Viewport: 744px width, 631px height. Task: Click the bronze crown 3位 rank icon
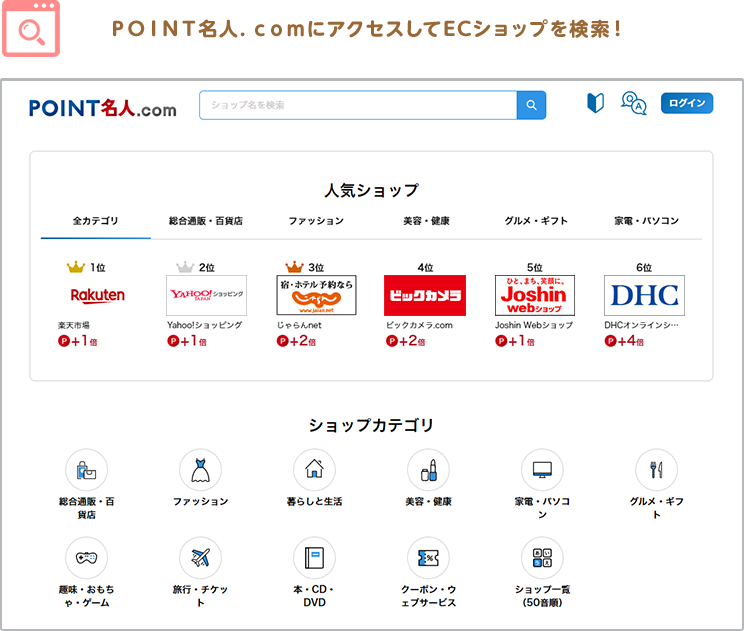pos(294,267)
